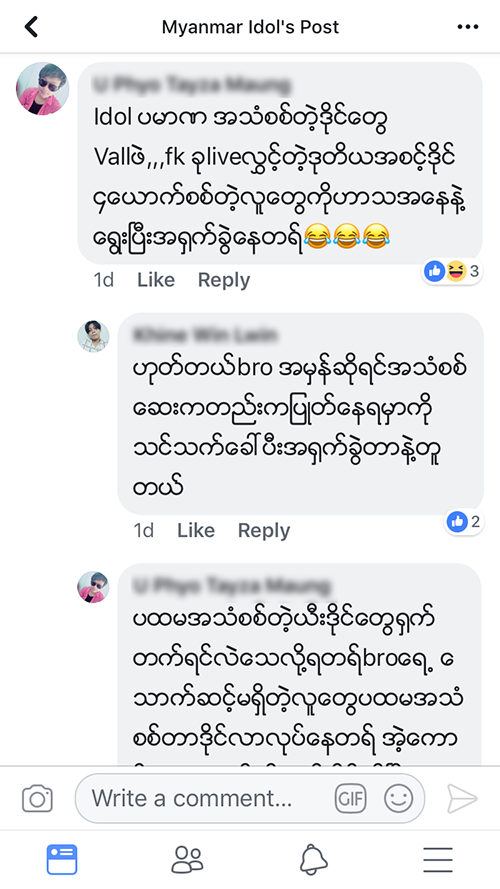This screenshot has height=889, width=500.
Task: Open the hamburger menu tab
Action: [438, 860]
